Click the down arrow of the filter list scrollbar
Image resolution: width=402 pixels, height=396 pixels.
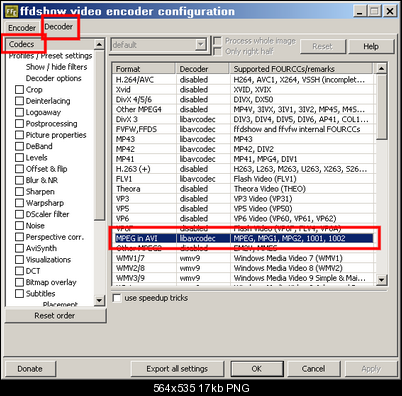[99, 300]
